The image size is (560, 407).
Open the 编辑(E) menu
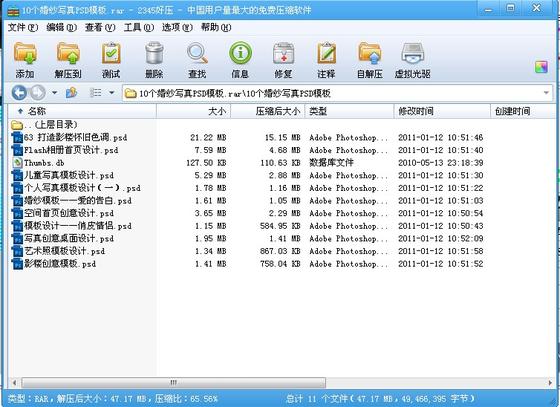[x=61, y=27]
